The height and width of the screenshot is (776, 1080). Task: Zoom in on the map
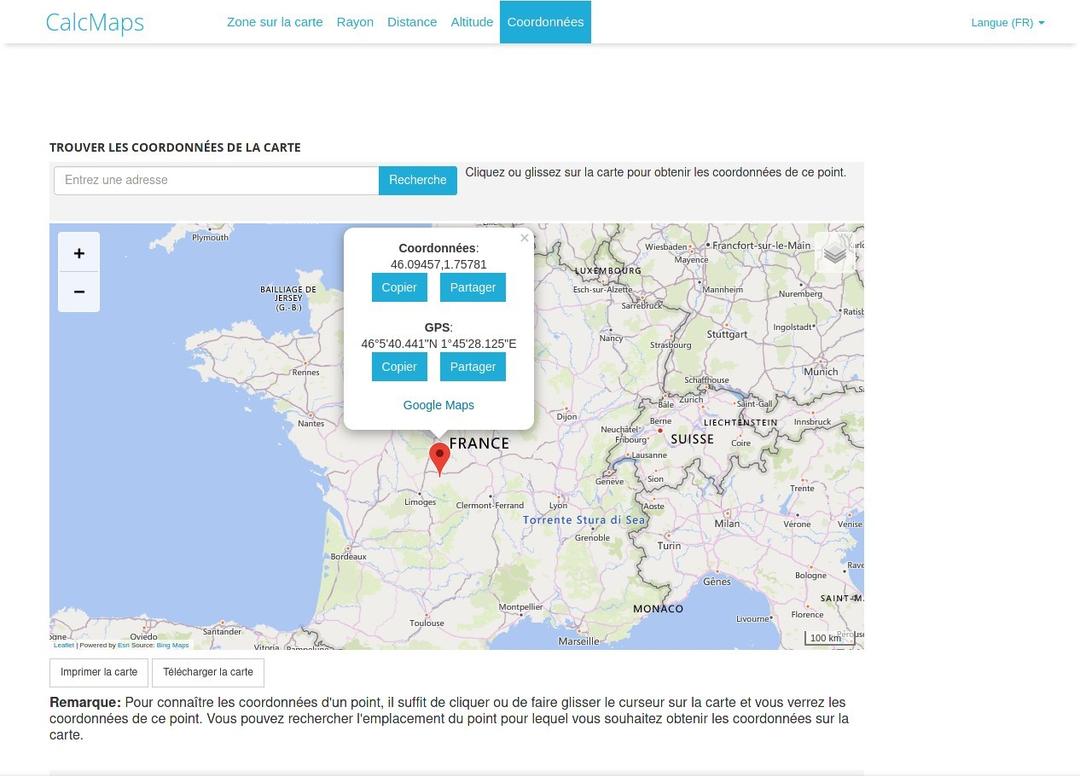(x=79, y=253)
